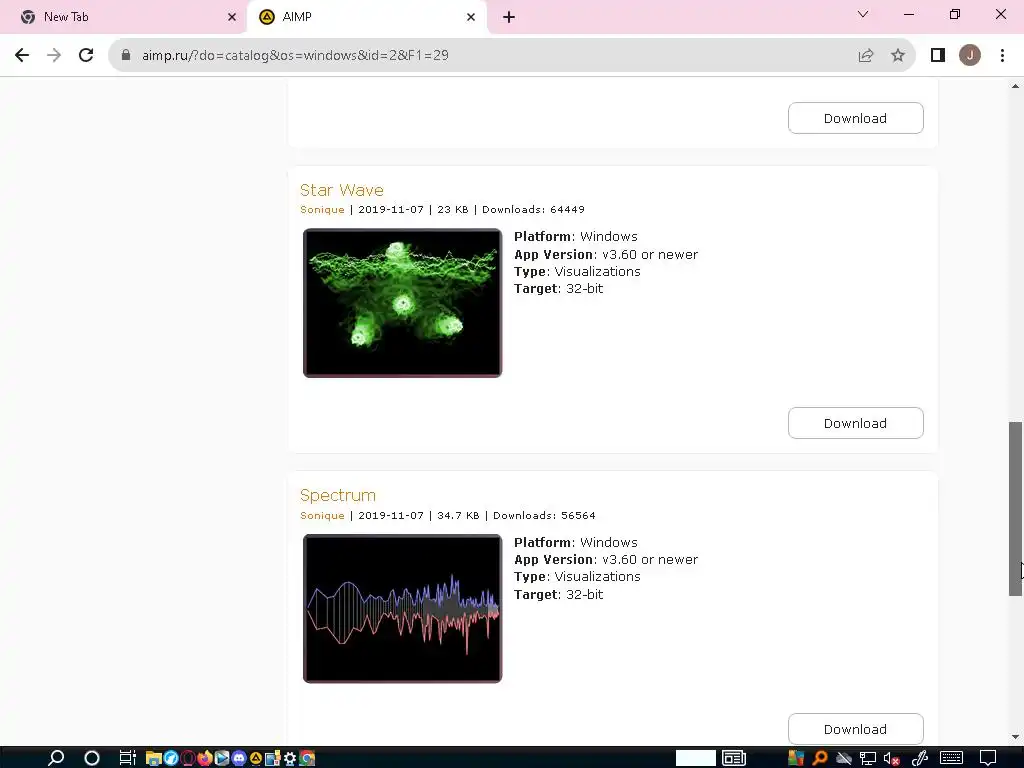
Task: Click the muted volume tray icon
Action: 891,758
